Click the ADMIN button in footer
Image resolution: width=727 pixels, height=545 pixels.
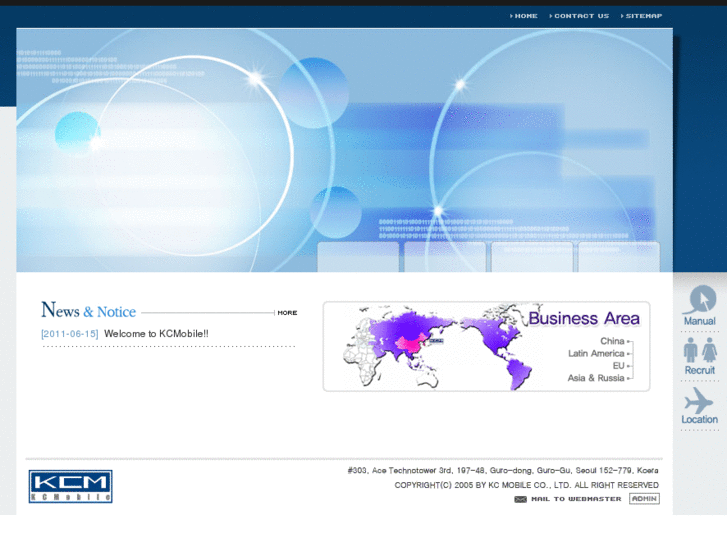coord(644,499)
